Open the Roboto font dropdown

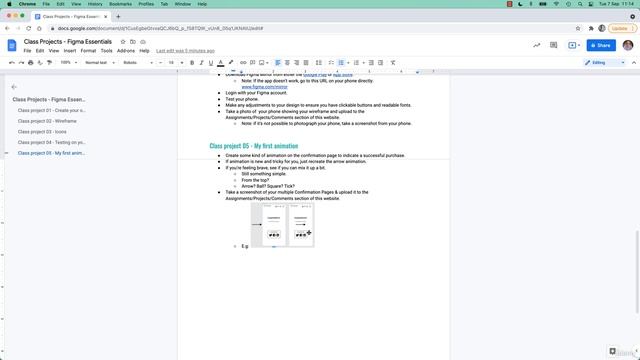pos(138,62)
